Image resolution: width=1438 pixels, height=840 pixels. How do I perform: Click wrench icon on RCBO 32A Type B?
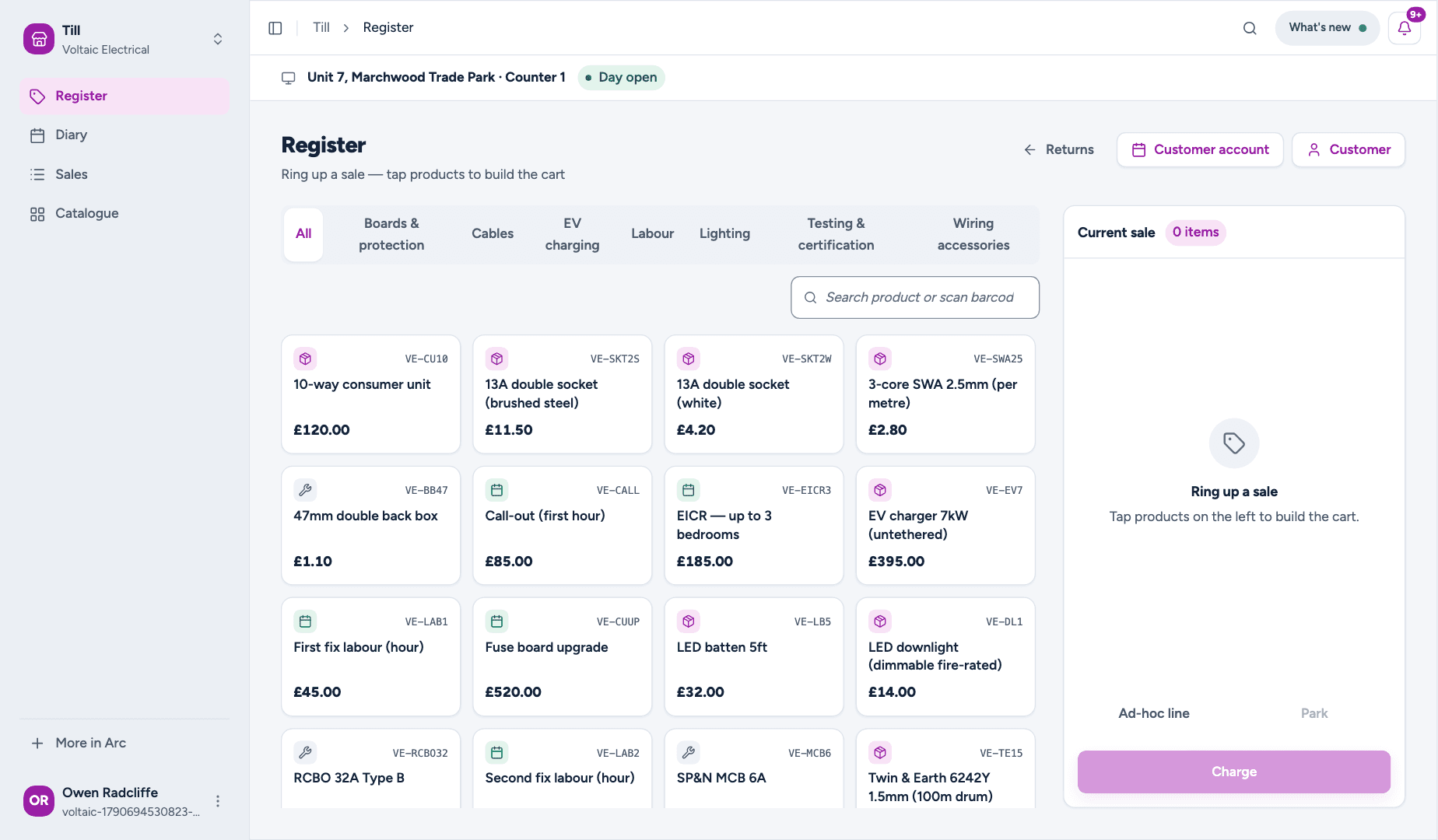[x=305, y=753]
